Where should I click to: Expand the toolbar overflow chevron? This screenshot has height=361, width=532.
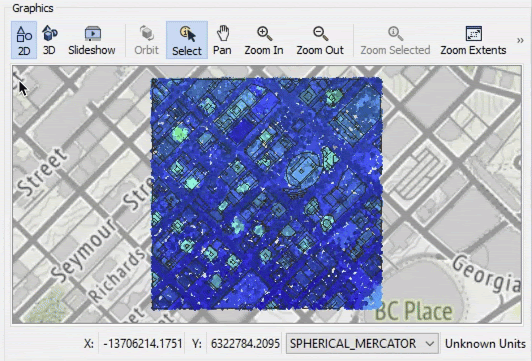(x=520, y=40)
